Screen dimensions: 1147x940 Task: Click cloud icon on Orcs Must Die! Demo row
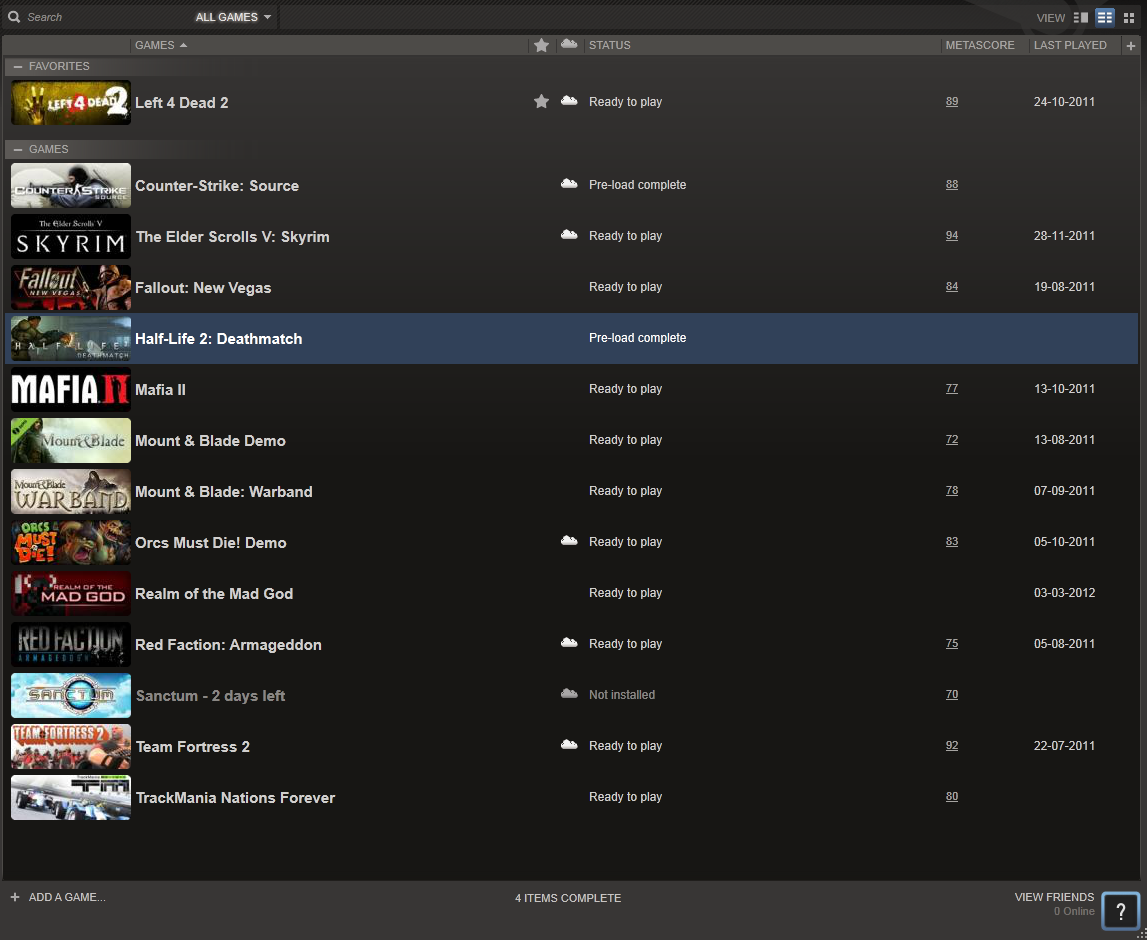(x=569, y=541)
